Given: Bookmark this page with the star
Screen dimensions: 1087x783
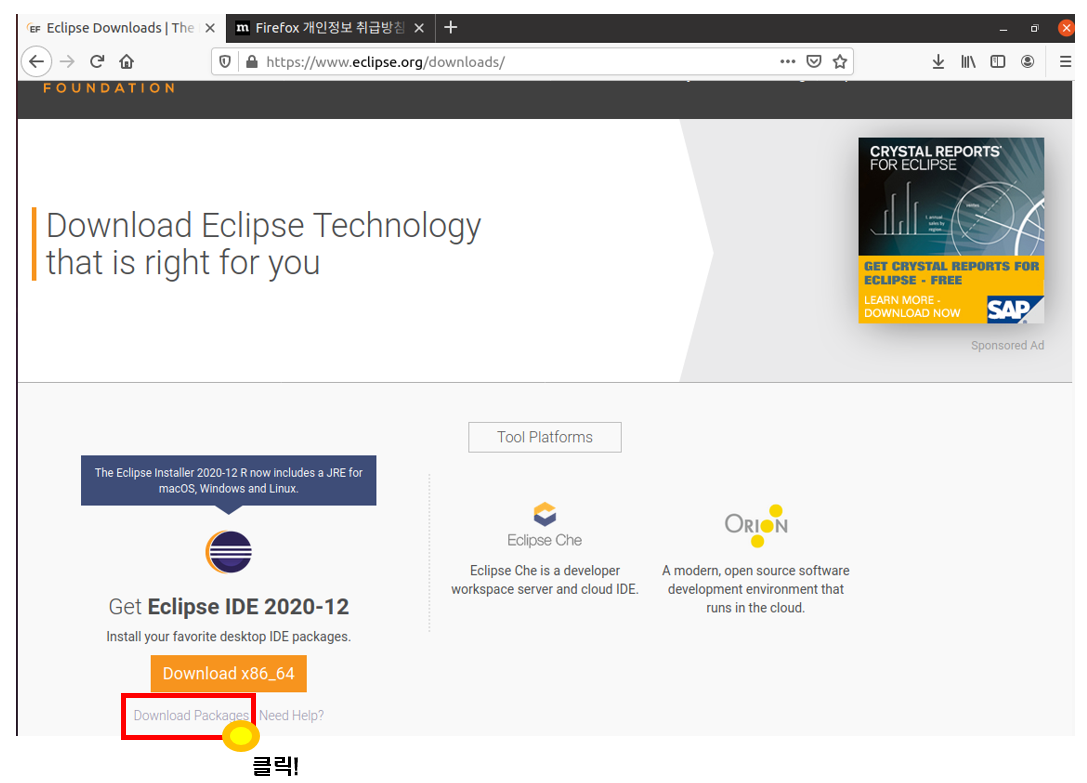Looking at the screenshot, I should click(840, 62).
